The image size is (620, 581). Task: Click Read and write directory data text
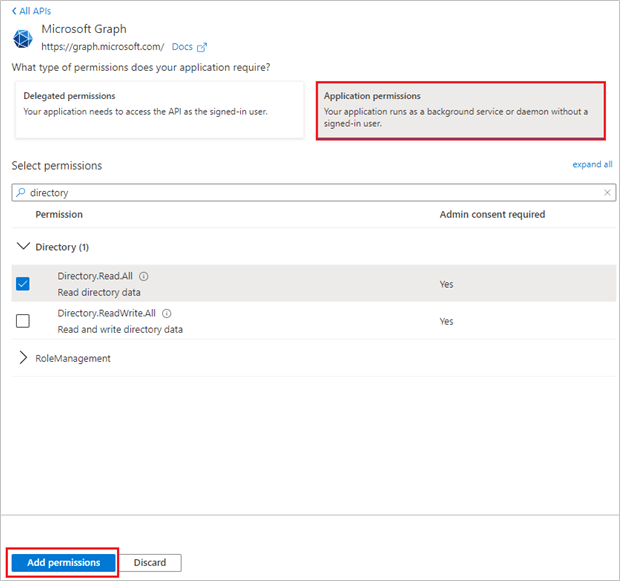[x=120, y=329]
